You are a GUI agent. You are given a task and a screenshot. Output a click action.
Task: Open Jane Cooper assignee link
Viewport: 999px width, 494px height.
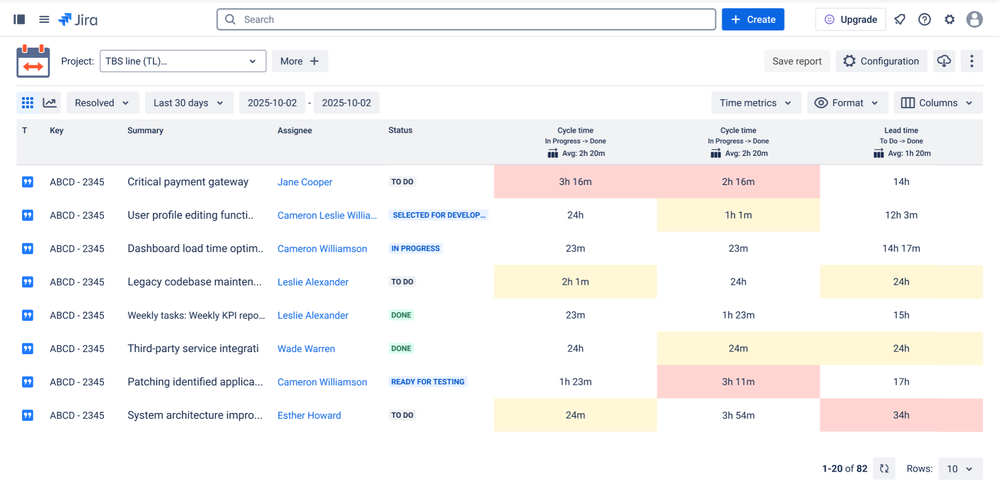305,182
